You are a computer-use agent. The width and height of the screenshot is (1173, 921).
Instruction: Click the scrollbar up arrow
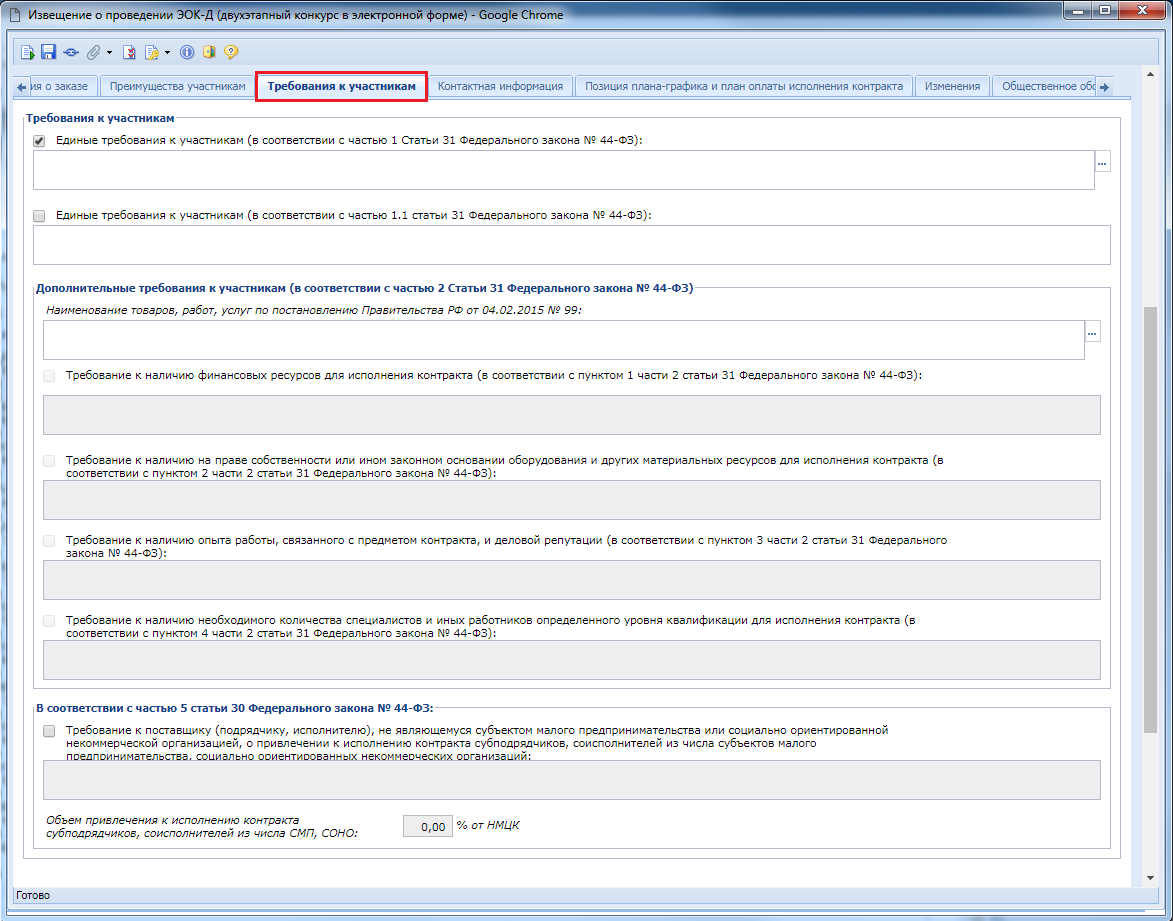[1151, 73]
